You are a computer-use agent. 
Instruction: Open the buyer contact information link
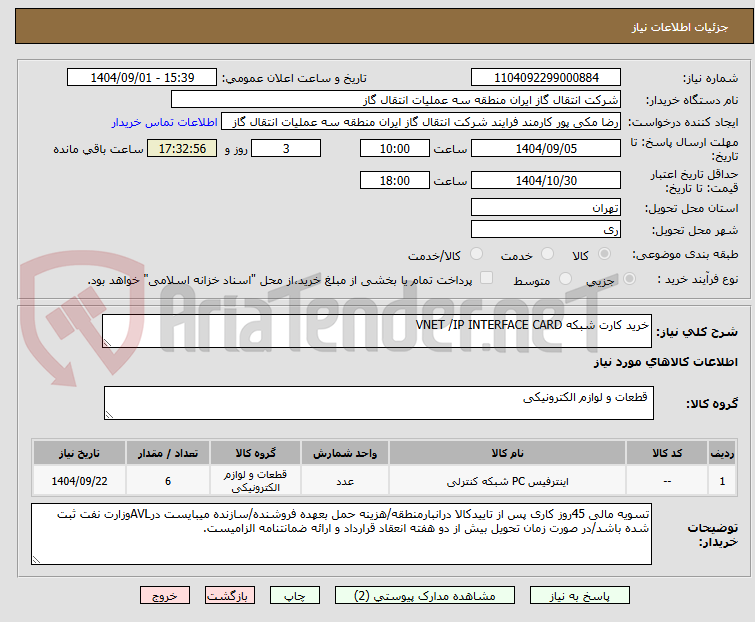(165, 122)
